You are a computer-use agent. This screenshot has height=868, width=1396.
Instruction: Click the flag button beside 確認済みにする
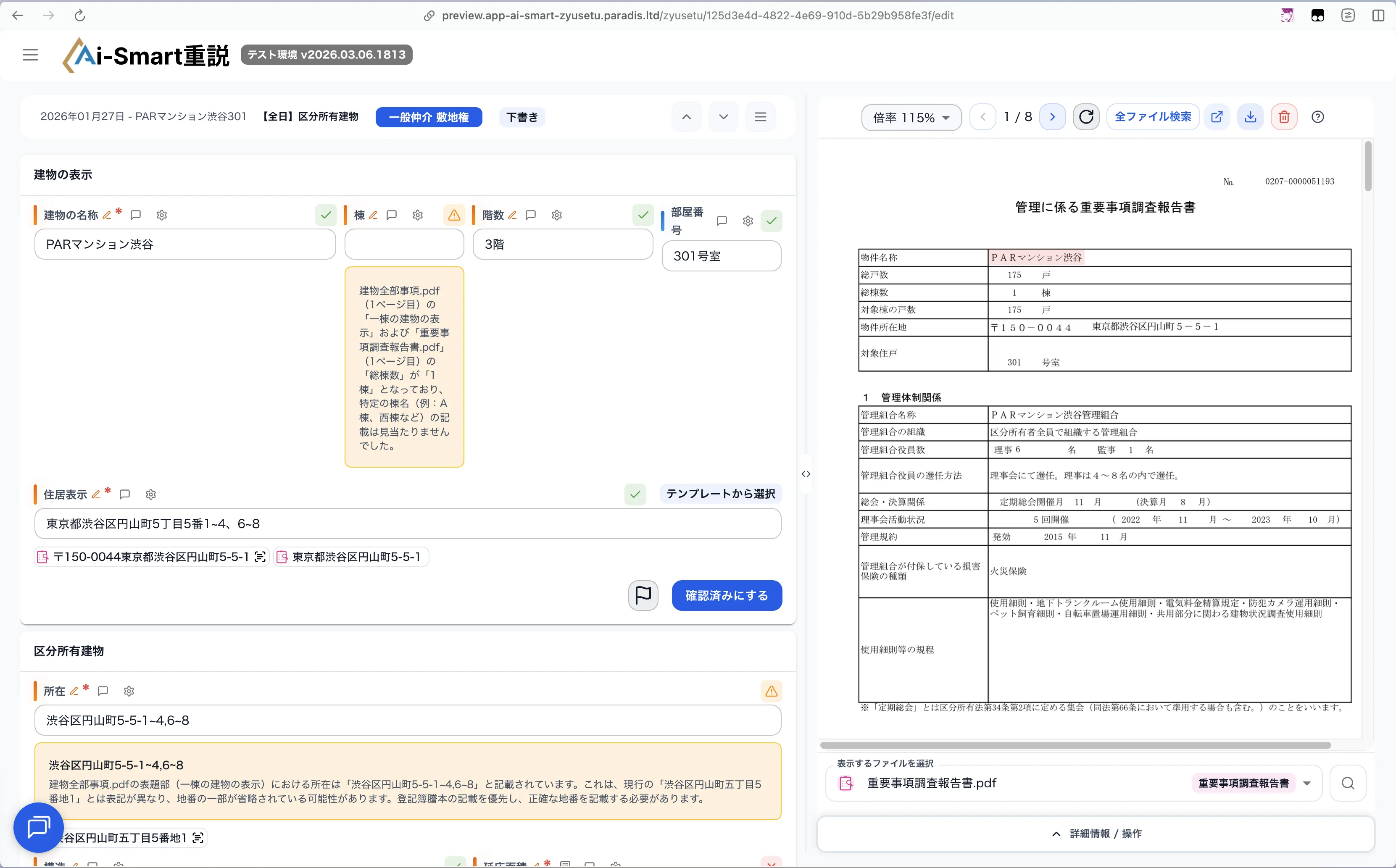pyautogui.click(x=643, y=595)
